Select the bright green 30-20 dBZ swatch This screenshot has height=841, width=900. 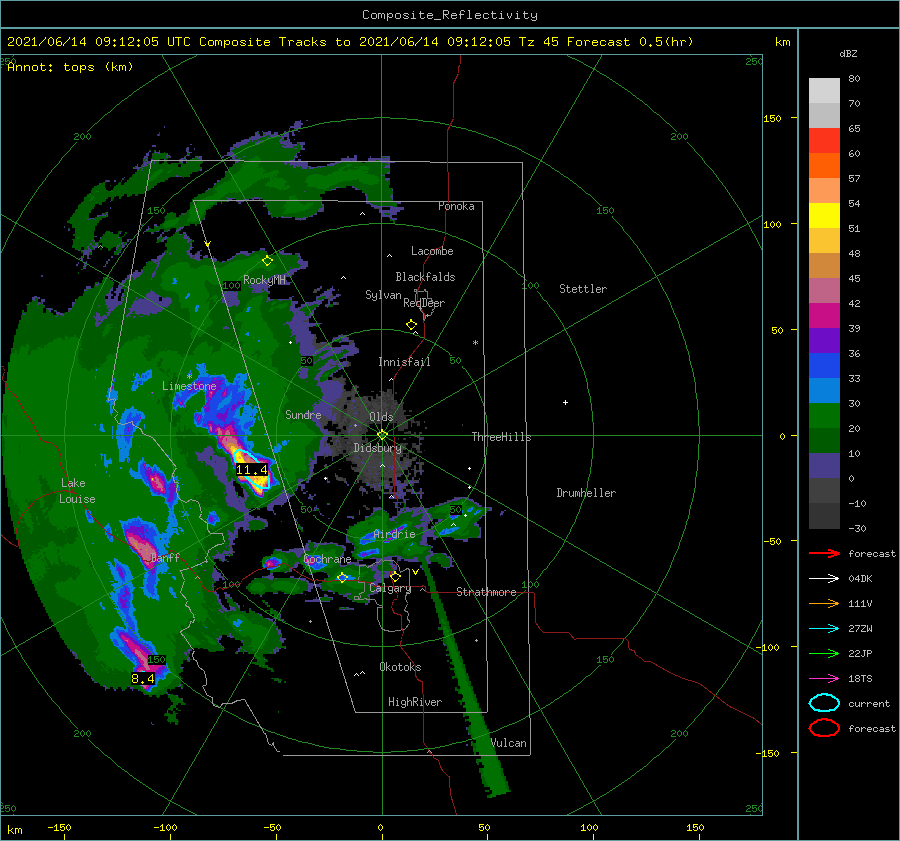coord(824,416)
